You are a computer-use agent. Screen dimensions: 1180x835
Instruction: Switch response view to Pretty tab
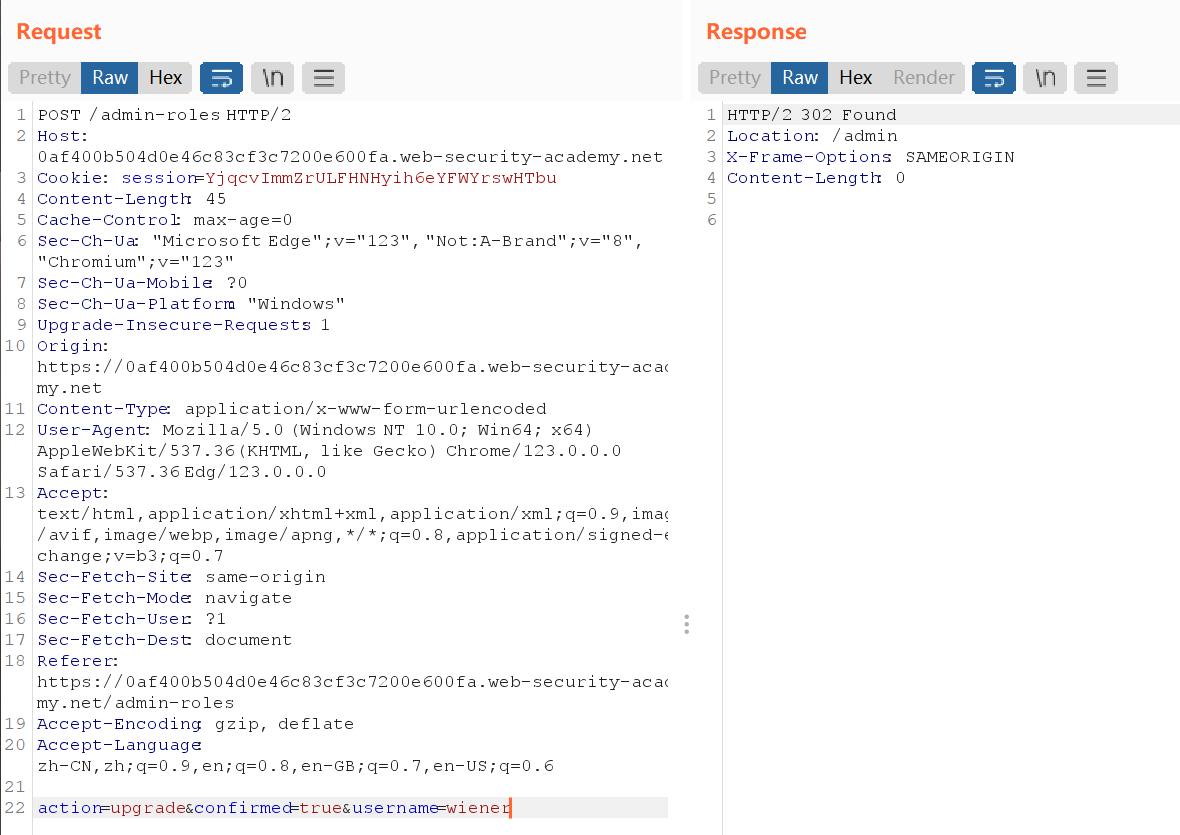(735, 78)
